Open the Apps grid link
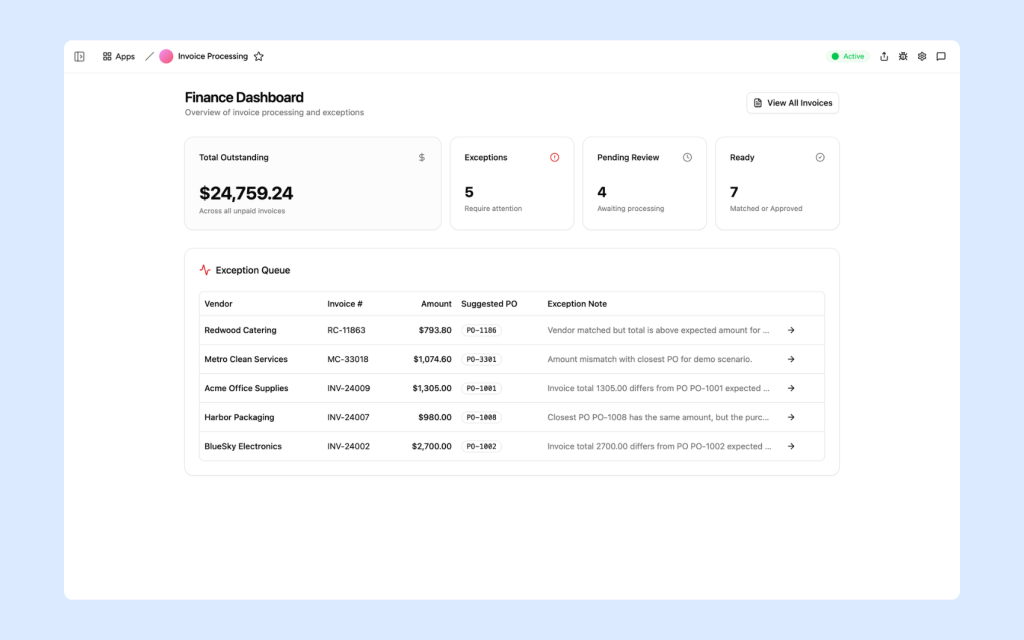 [x=118, y=56]
